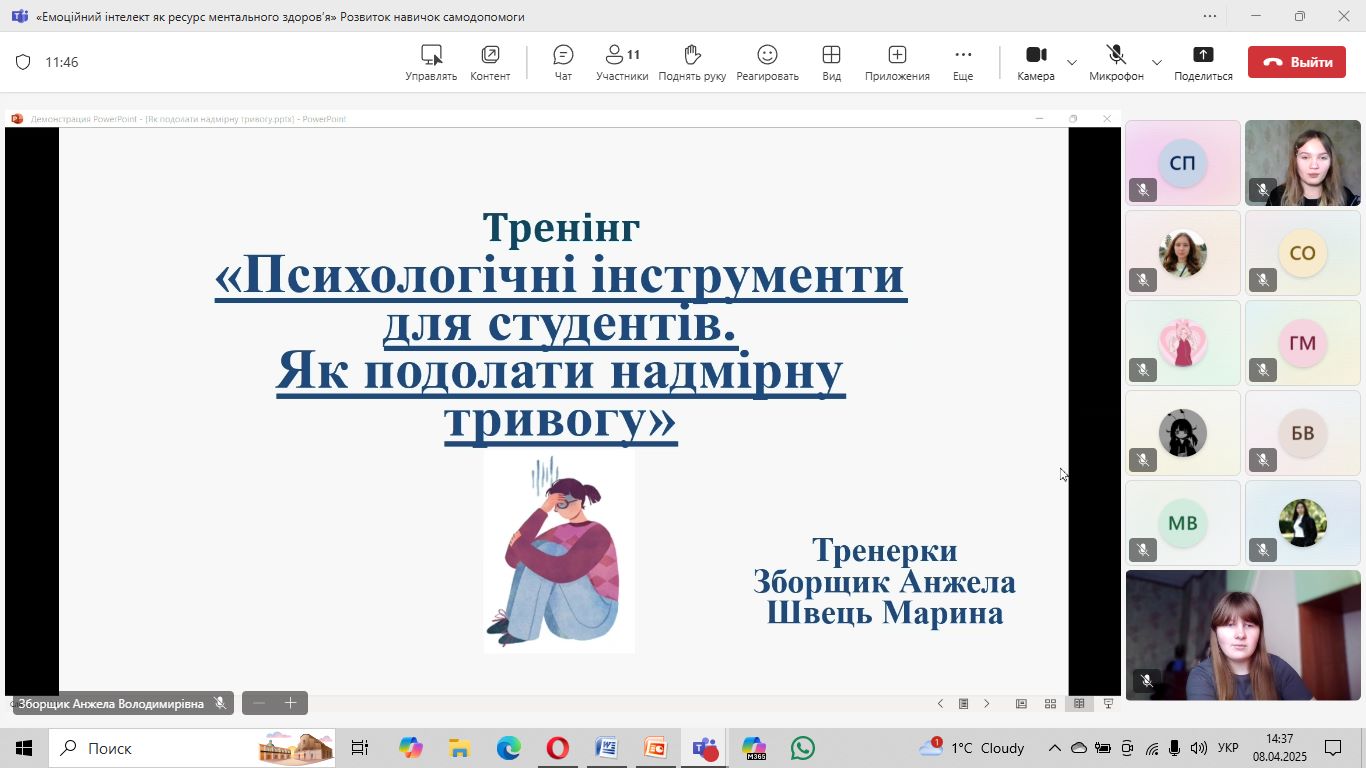Screen dimensions: 1366x768
Task: Expand the microphone options arrow
Action: point(1157,62)
